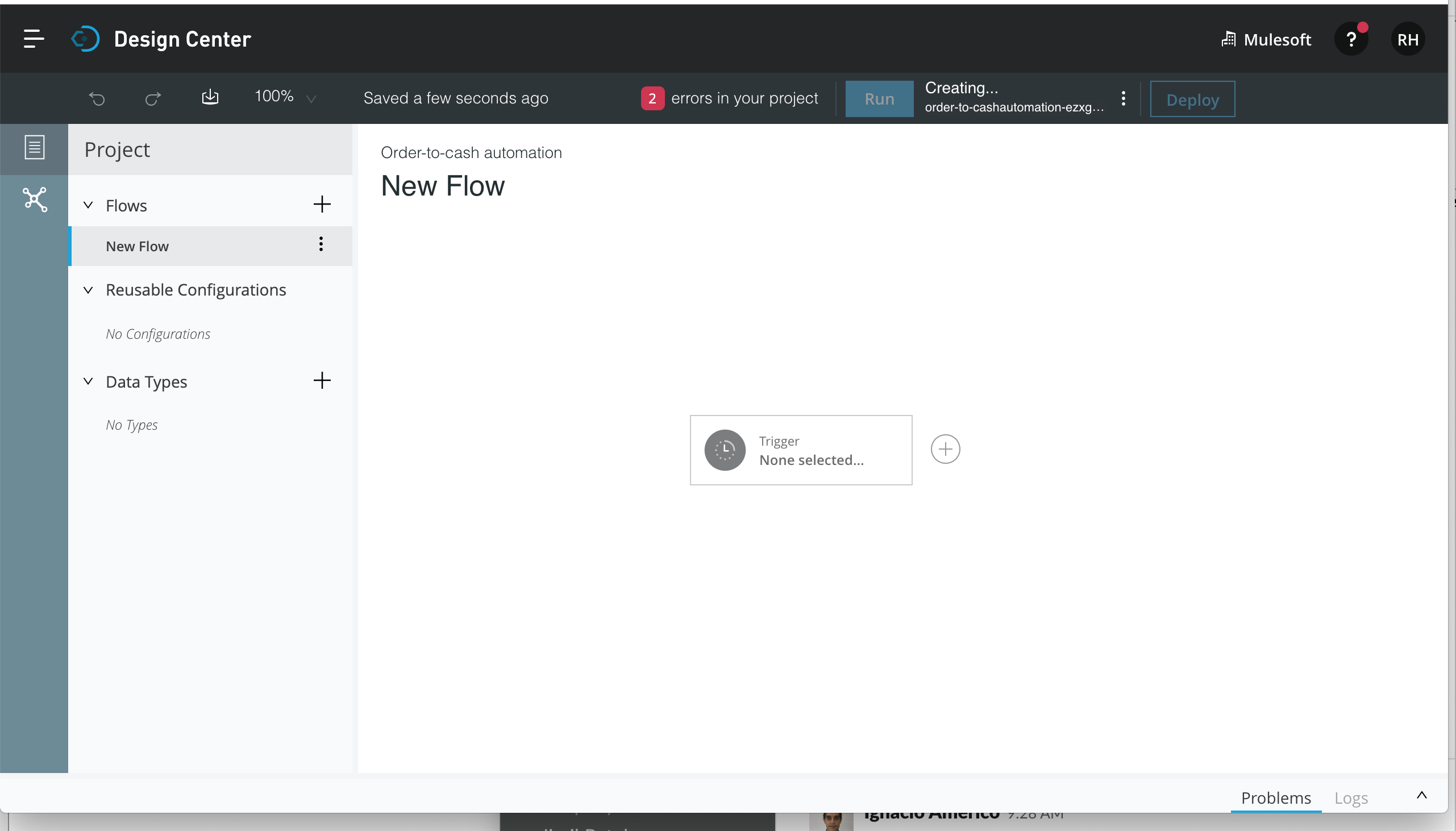This screenshot has width=1456, height=831.
Task: Collapse the Flows section
Action: pyautogui.click(x=89, y=205)
